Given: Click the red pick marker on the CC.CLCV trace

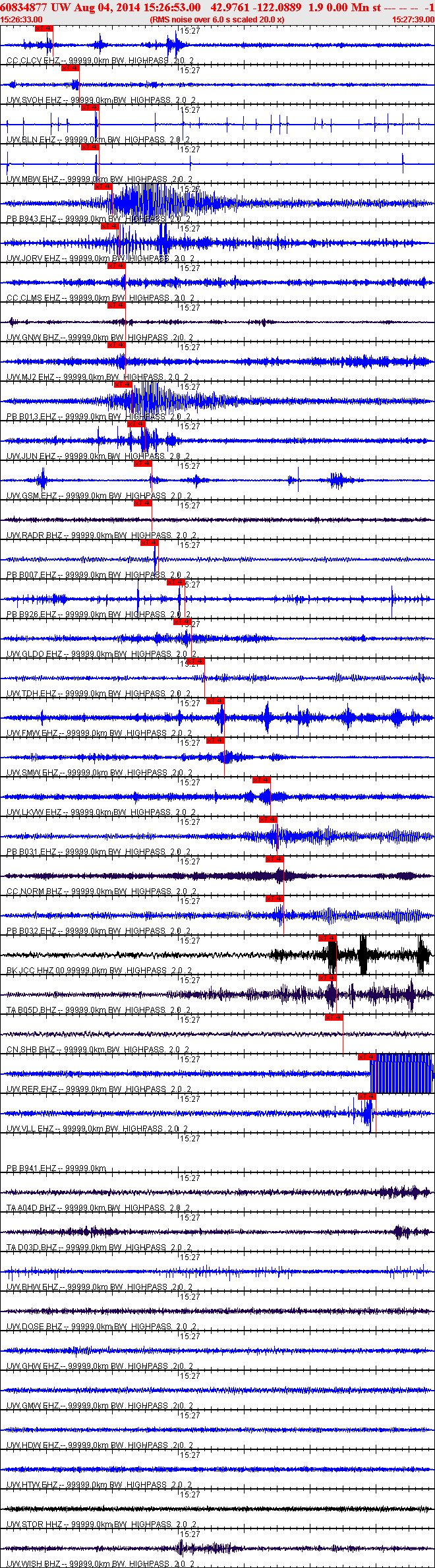Looking at the screenshot, I should click(43, 28).
